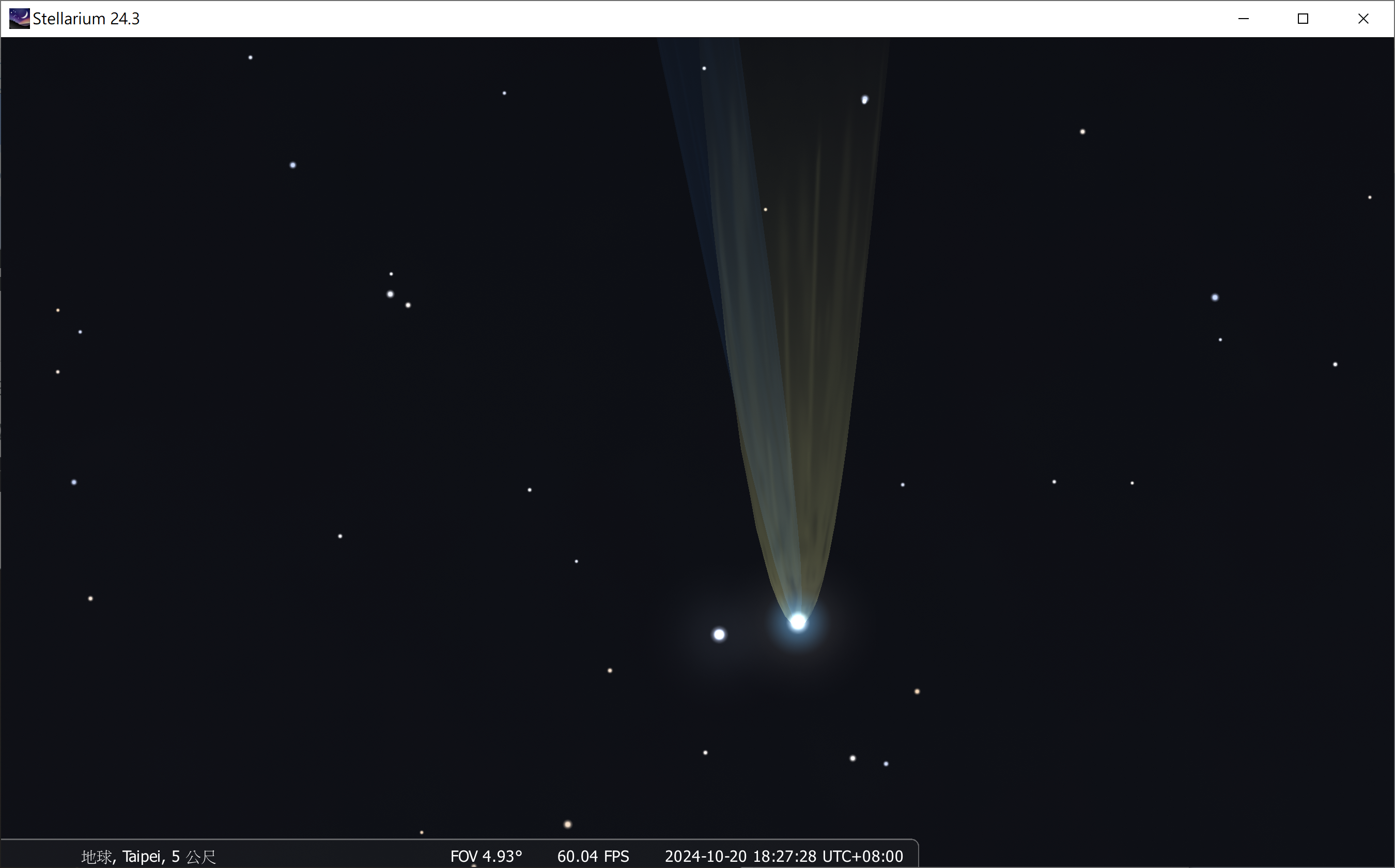Click the 'FOV 4.93°' status entry
Viewport: 1395px width, 868px height.
(x=486, y=857)
